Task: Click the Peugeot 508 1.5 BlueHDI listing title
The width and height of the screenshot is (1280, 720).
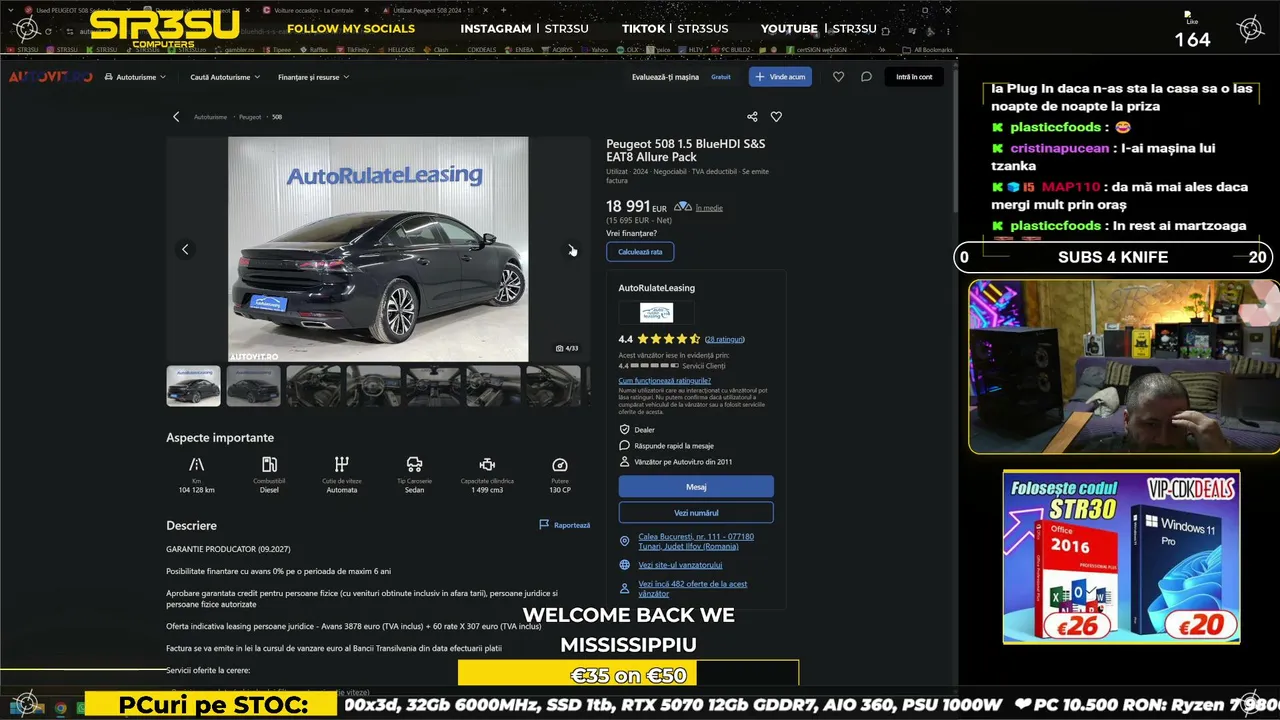Action: 686,150
